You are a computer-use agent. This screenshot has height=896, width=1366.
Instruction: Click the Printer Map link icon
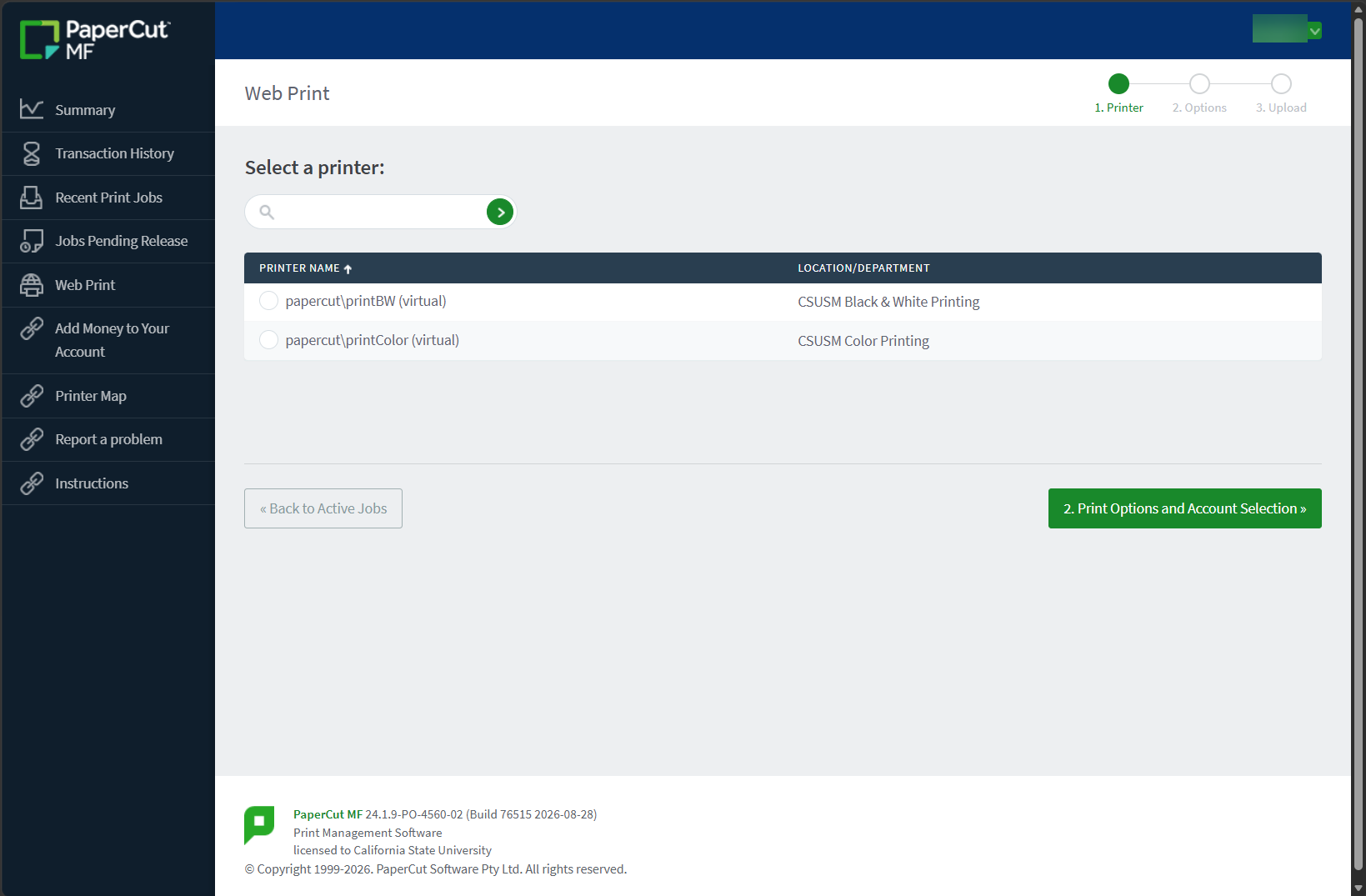pos(32,396)
